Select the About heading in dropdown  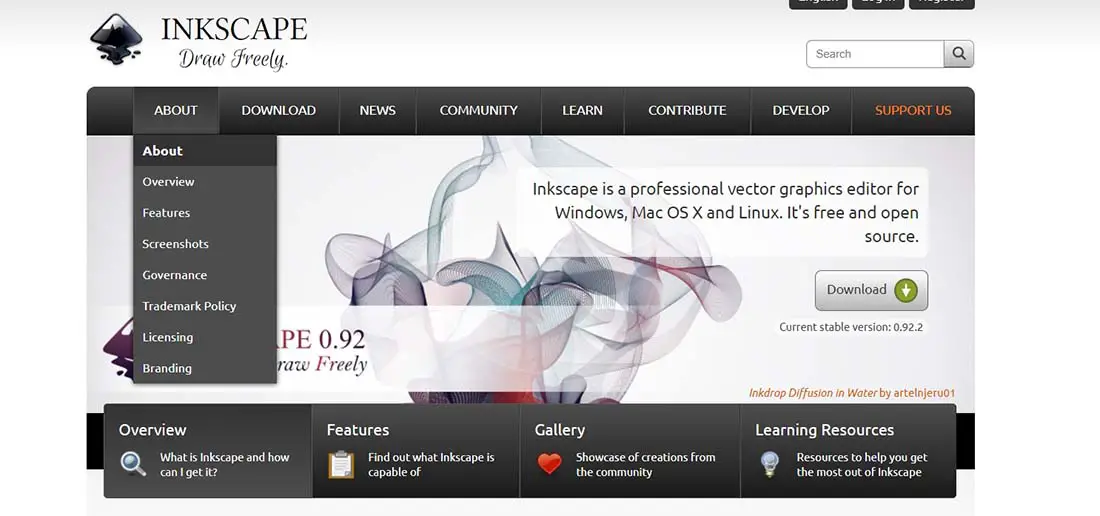(x=205, y=151)
